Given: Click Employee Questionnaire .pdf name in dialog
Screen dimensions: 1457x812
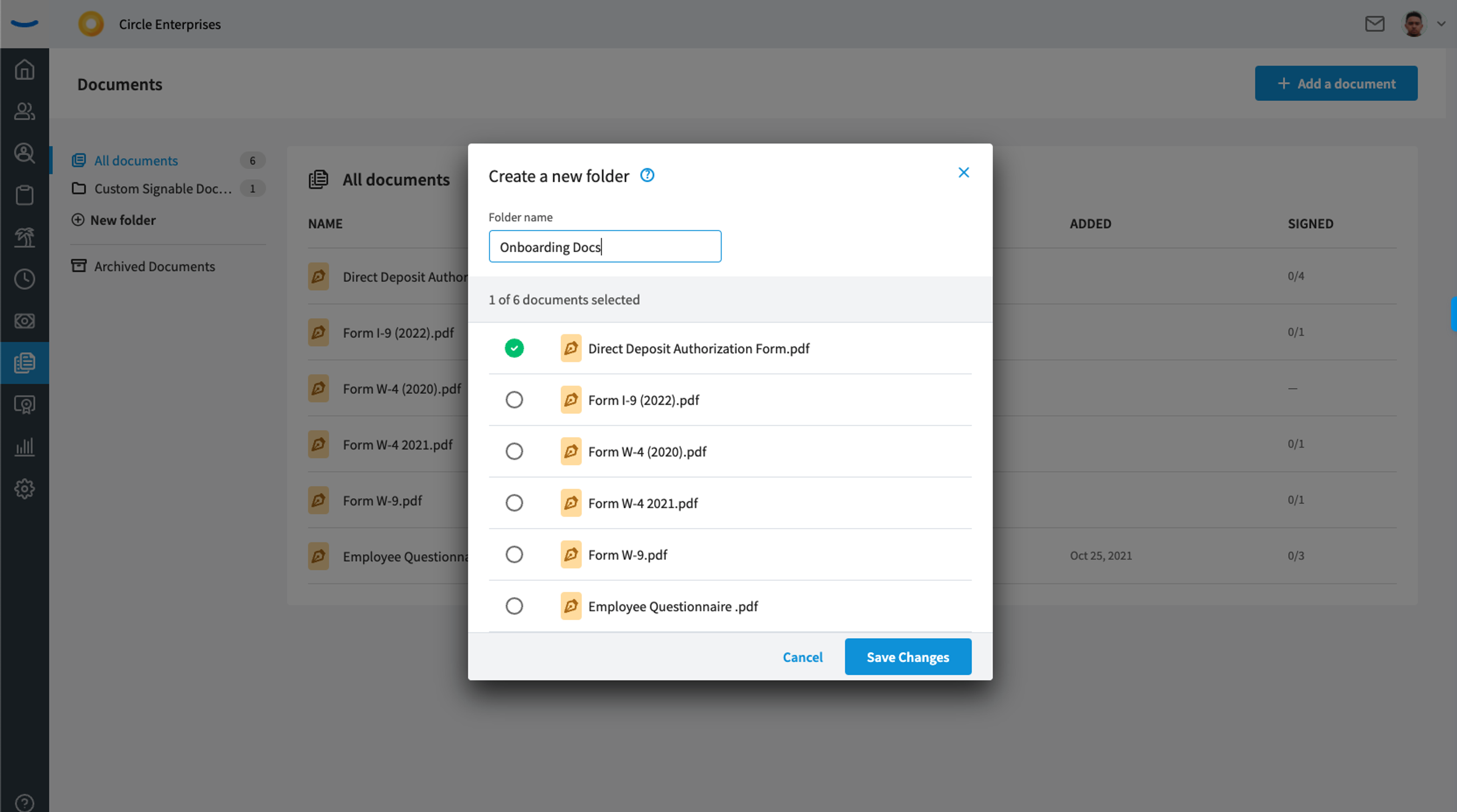Looking at the screenshot, I should coord(673,607).
